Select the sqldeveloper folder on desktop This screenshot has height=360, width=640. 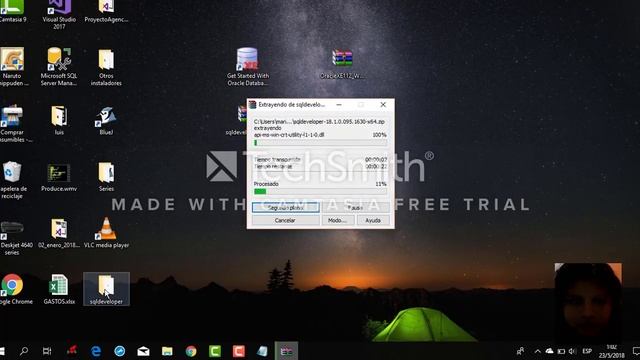click(x=106, y=289)
